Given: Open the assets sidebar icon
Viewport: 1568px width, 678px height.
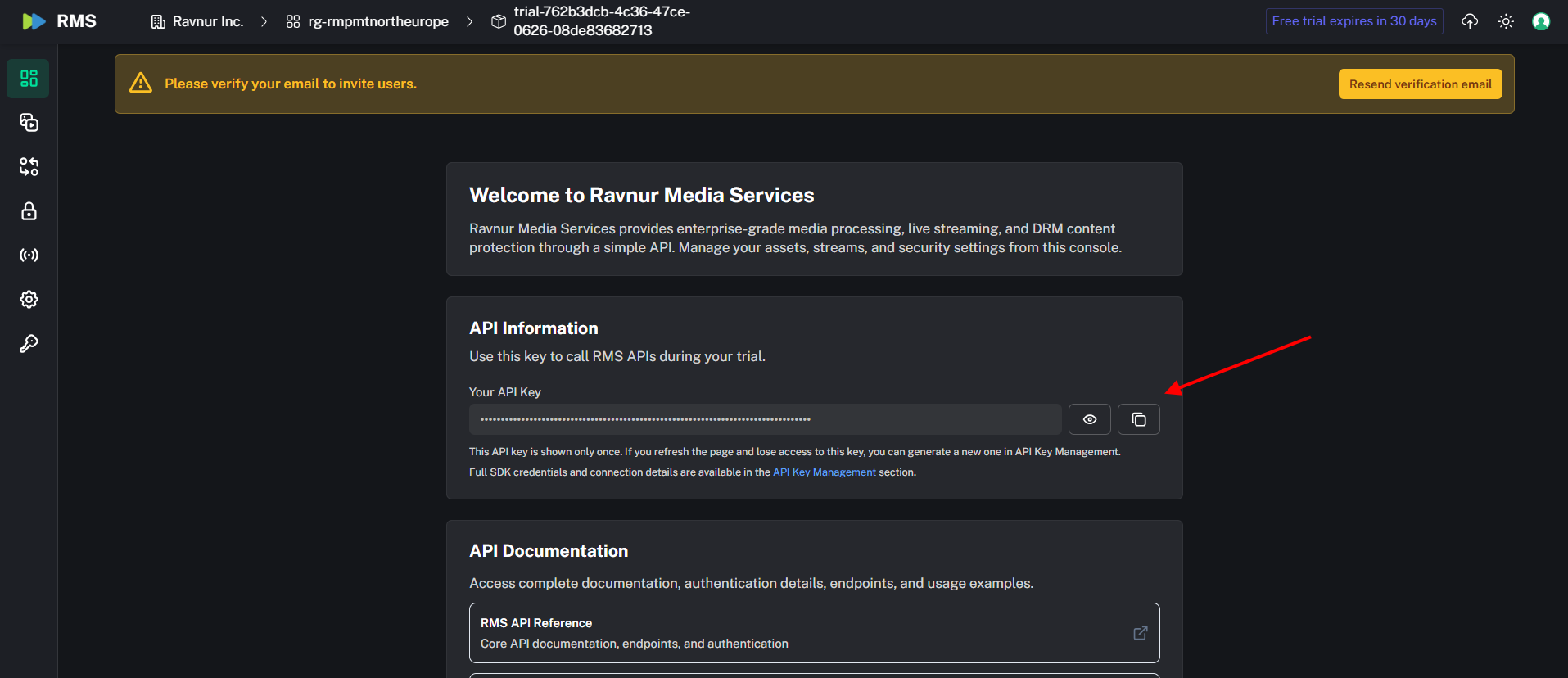Looking at the screenshot, I should click(x=29, y=123).
